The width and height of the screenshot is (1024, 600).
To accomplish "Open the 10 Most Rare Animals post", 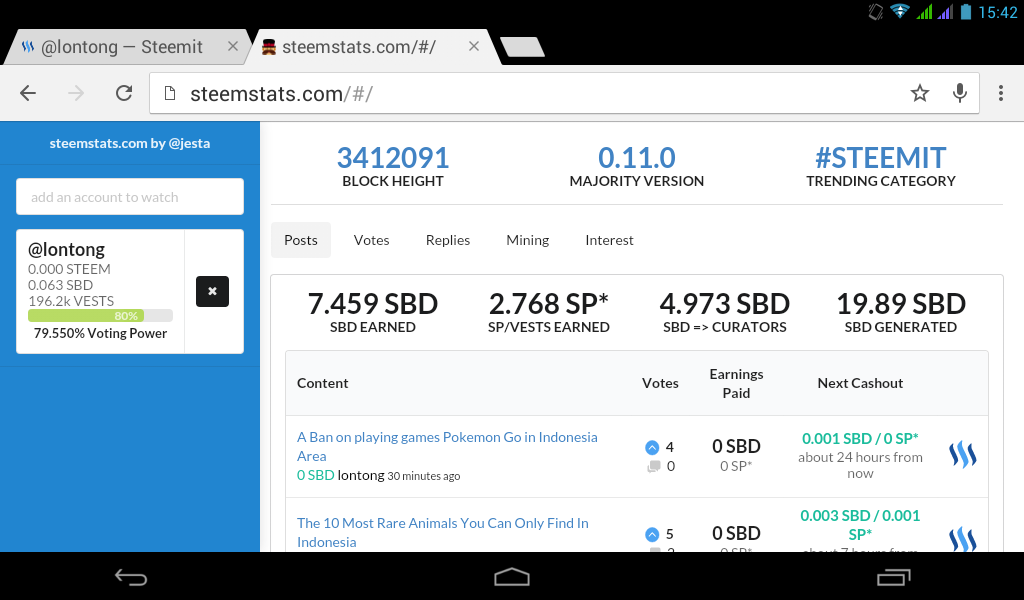I will (x=442, y=532).
